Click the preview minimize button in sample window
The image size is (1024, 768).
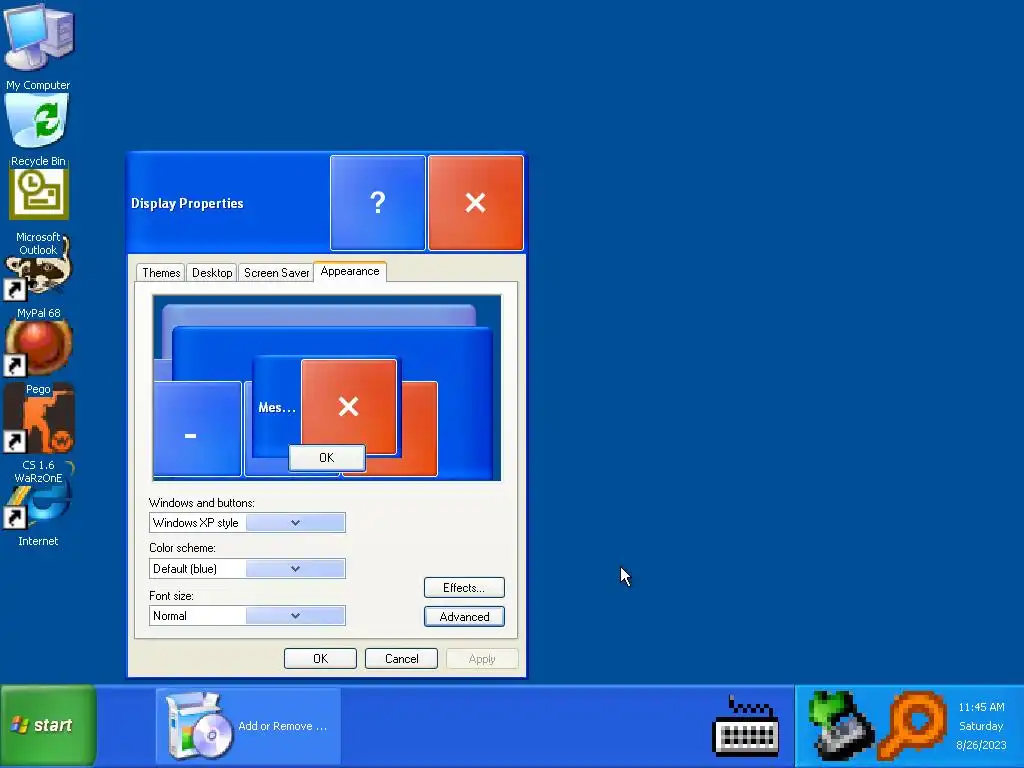tap(197, 429)
